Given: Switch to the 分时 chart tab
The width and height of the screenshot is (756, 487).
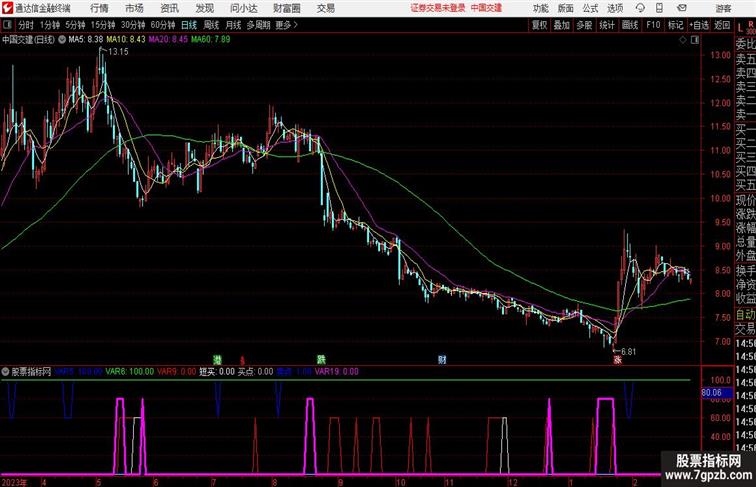Looking at the screenshot, I should (x=26, y=25).
